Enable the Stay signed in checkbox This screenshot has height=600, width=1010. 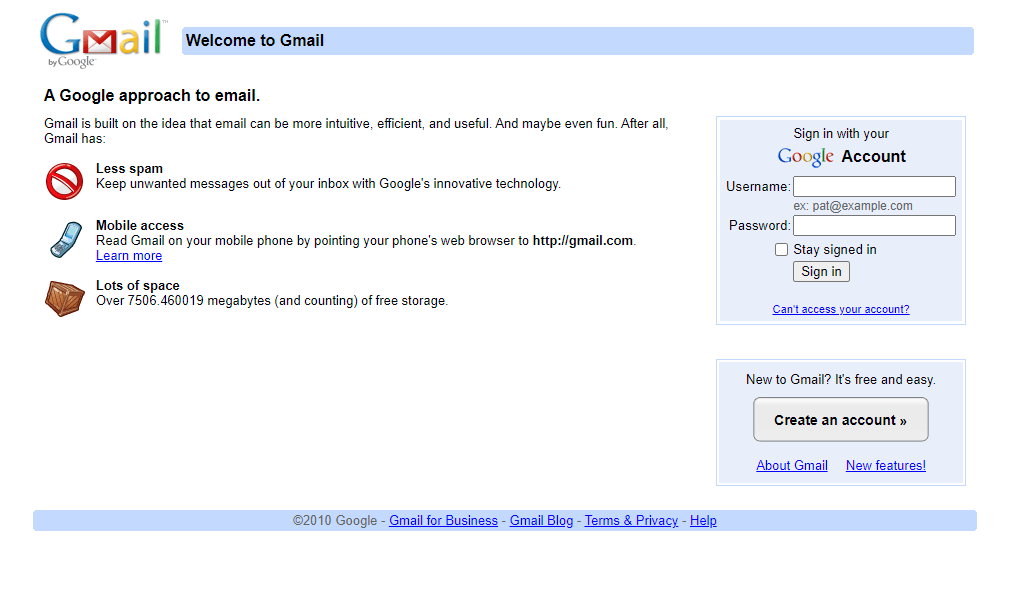(x=781, y=249)
